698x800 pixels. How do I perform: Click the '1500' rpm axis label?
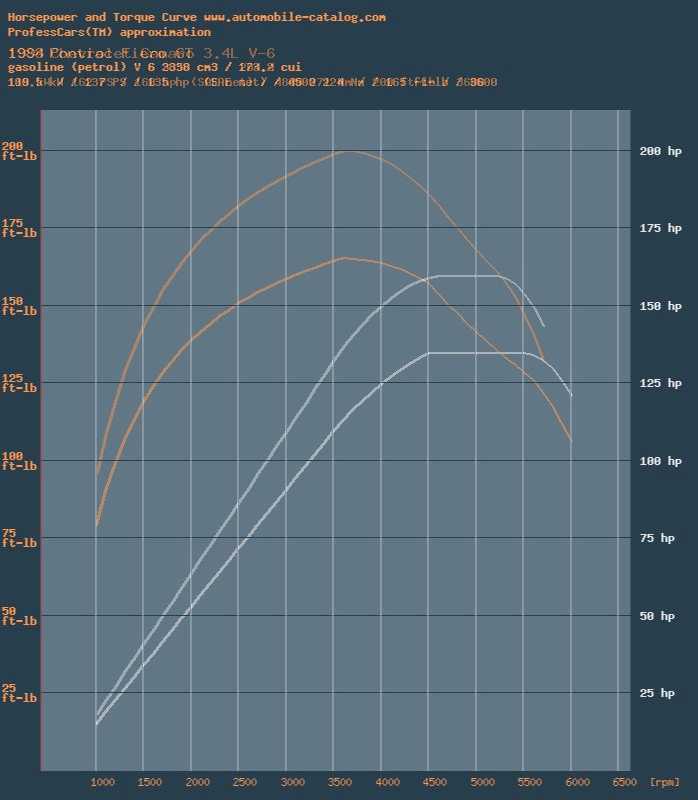pyautogui.click(x=149, y=782)
